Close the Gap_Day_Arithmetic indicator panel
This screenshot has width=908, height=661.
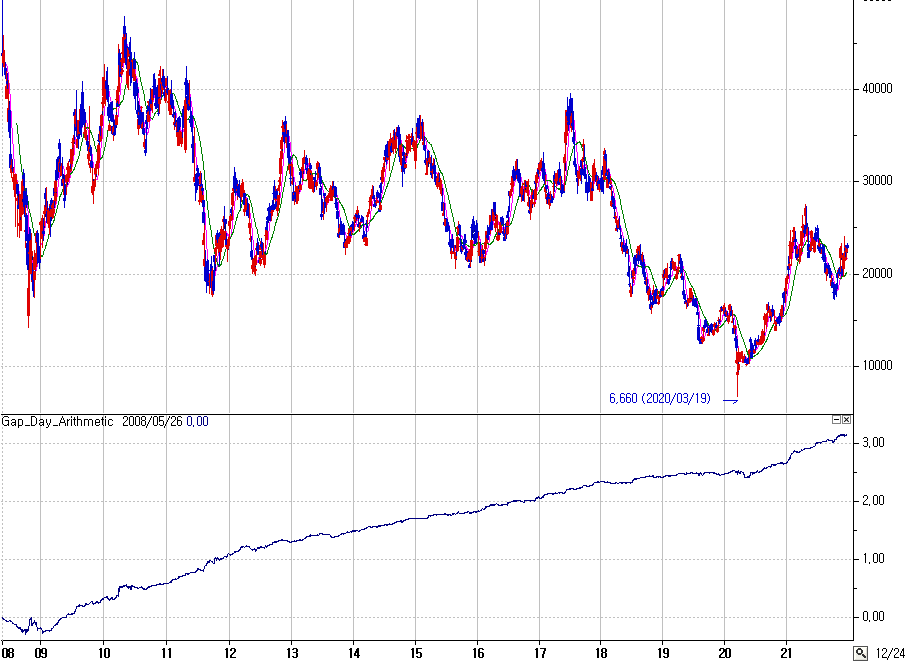click(847, 419)
